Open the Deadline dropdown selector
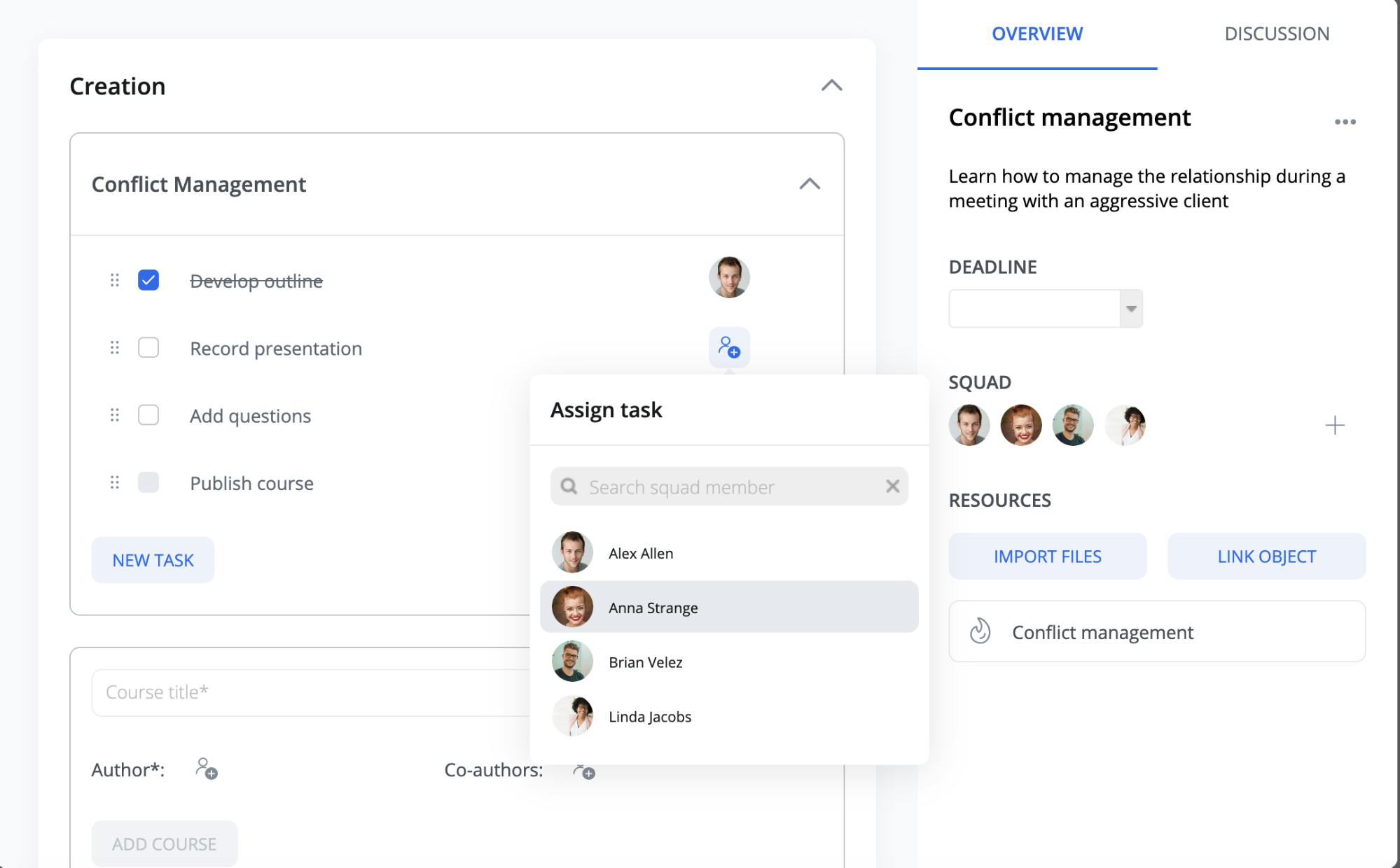Screen dimensions: 1400x868 coord(1130,307)
